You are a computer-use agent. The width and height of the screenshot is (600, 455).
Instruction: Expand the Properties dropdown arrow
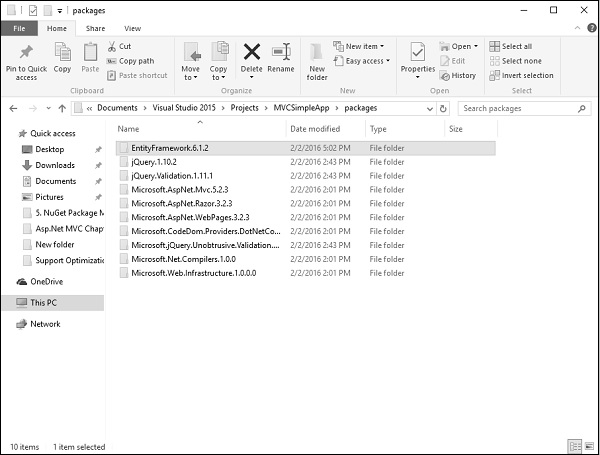point(417,77)
